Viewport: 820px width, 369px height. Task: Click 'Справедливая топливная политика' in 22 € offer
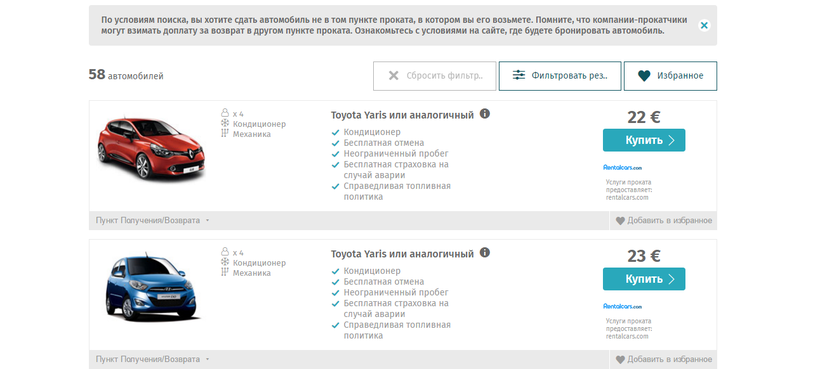(x=397, y=191)
